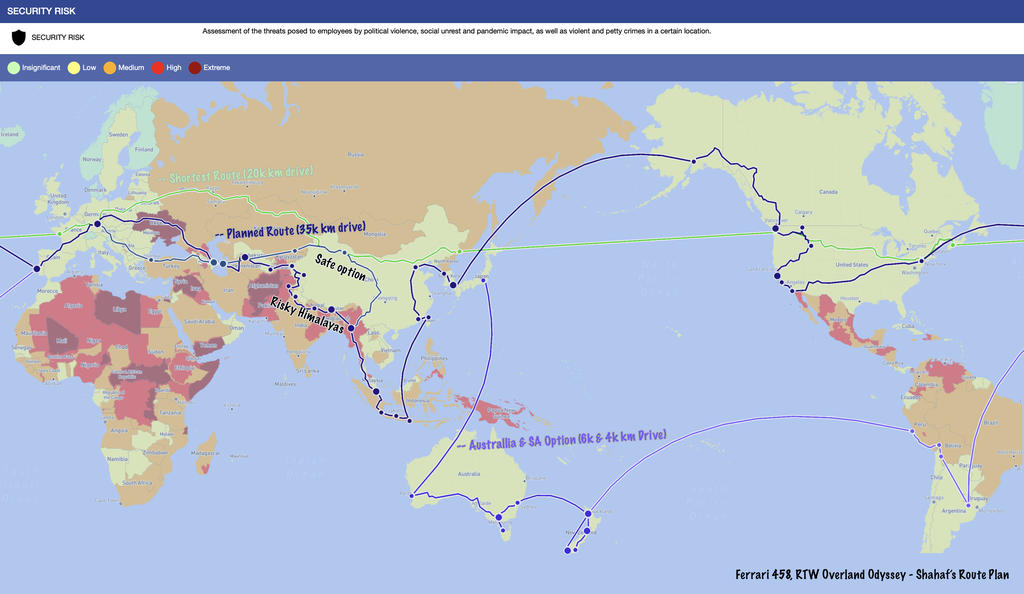Viewport: 1024px width, 594px height.
Task: Toggle the High red risk level circle
Action: pyautogui.click(x=157, y=68)
